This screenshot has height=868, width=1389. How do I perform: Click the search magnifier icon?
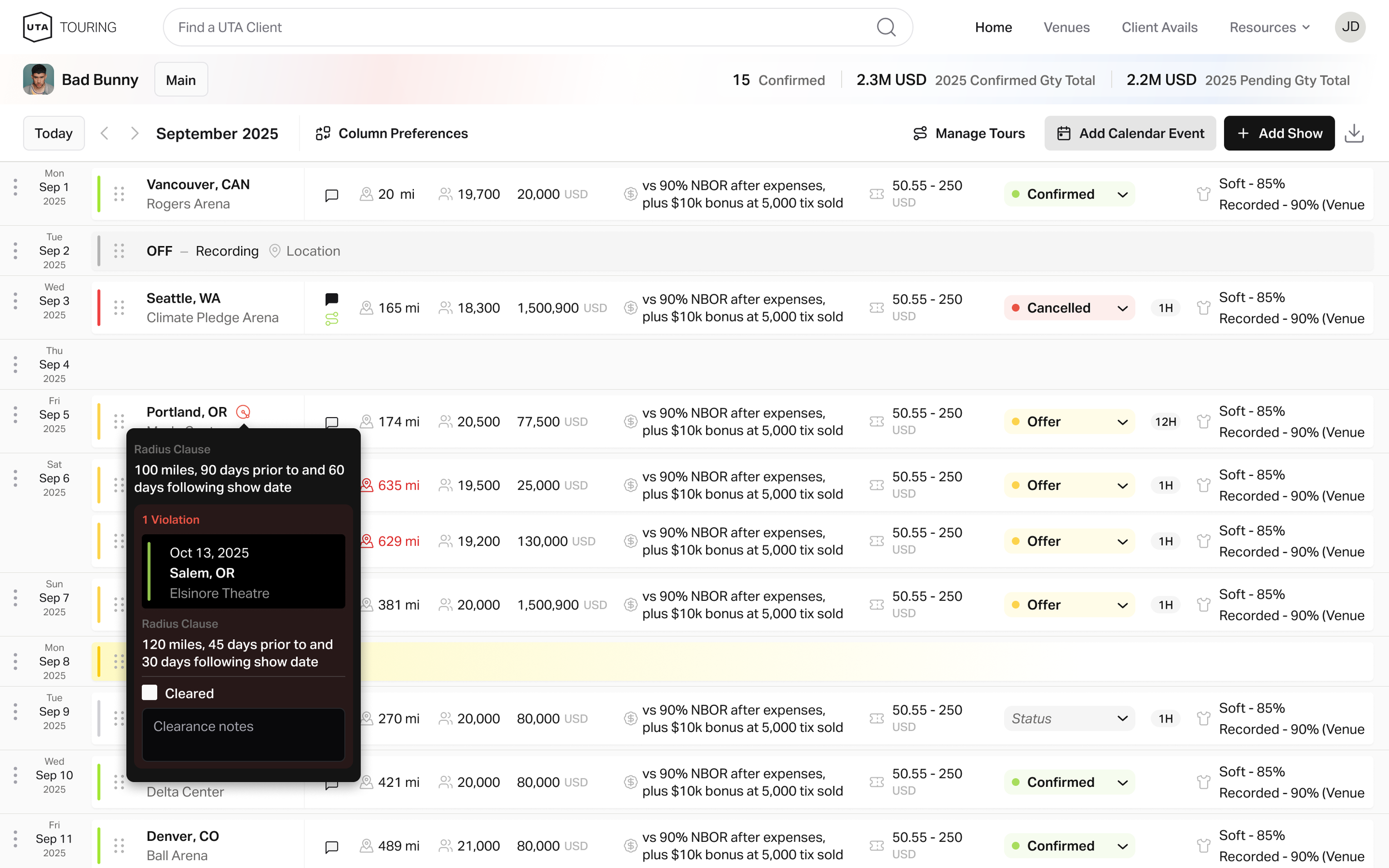886,27
